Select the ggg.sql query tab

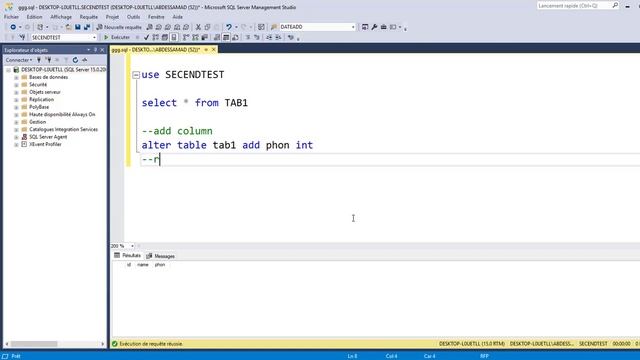coord(156,50)
